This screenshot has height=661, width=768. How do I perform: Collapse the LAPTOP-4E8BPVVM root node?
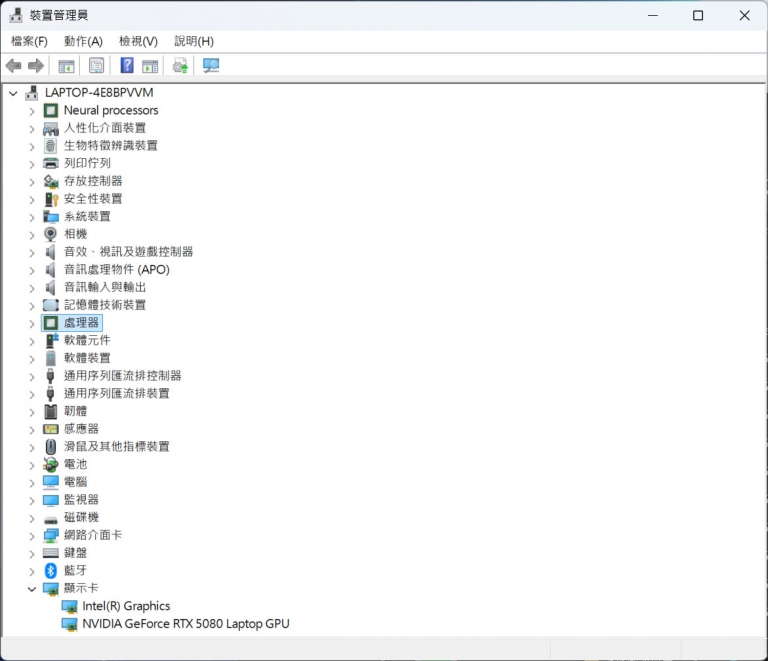[13, 93]
